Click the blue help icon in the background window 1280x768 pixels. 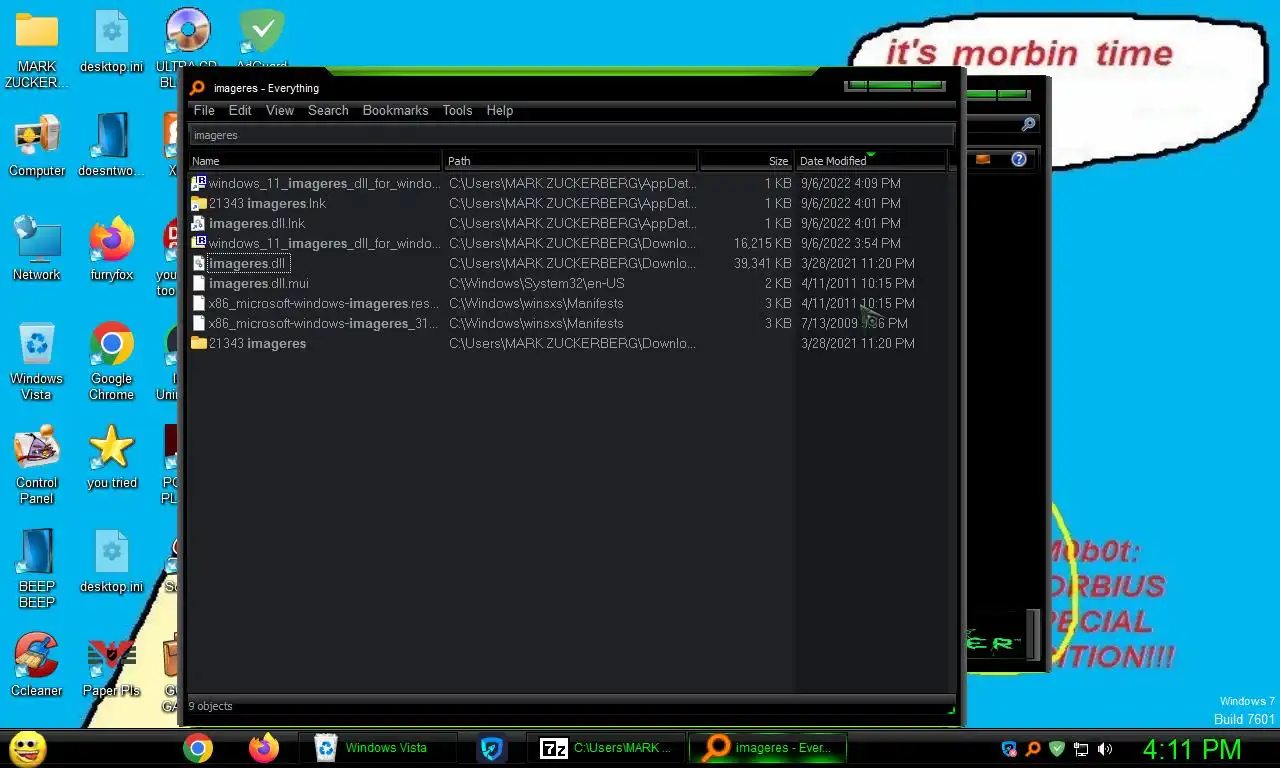pyautogui.click(x=1019, y=159)
